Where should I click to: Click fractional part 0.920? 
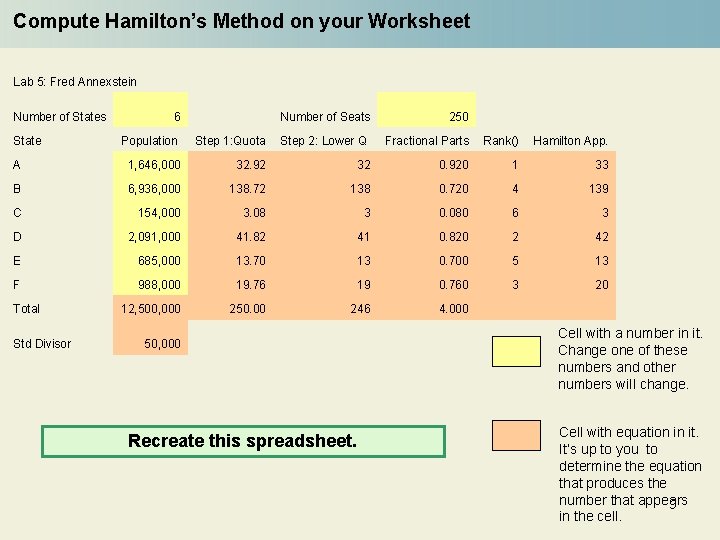coord(454,164)
